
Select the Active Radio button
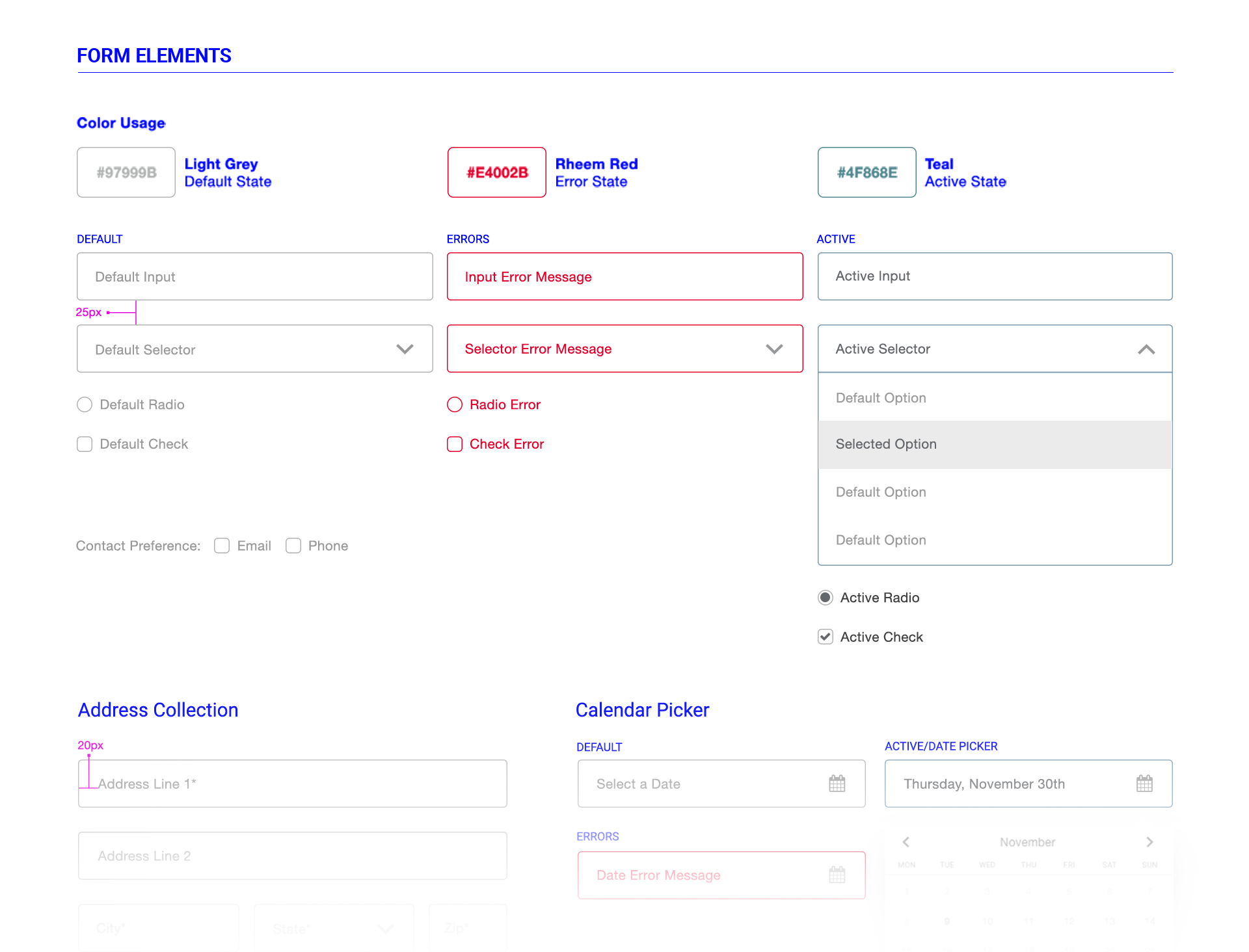825,597
